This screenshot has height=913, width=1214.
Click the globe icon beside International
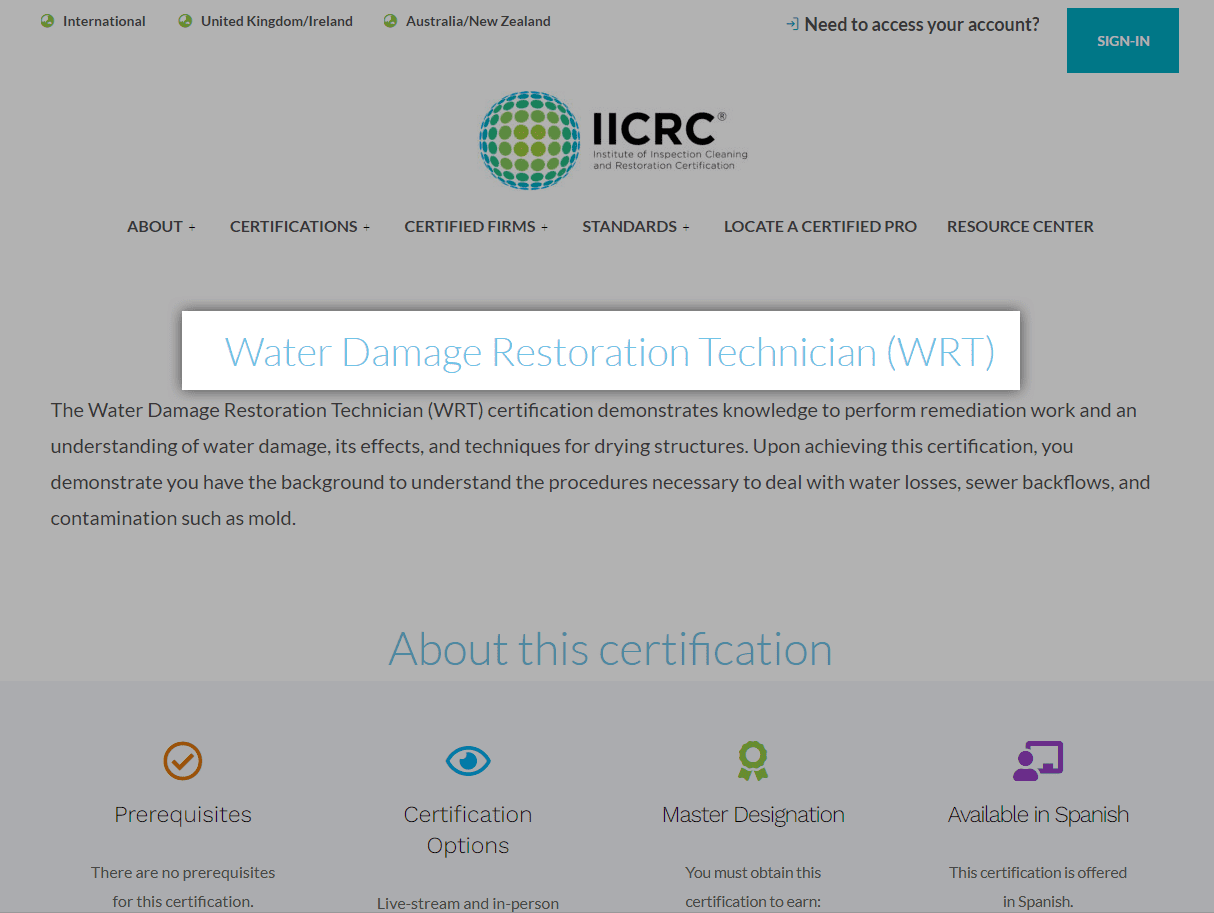pos(47,21)
